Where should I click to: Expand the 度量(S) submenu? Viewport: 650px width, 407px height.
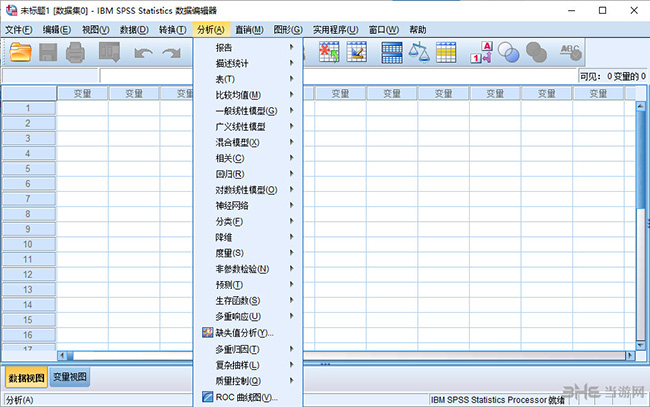[248, 253]
